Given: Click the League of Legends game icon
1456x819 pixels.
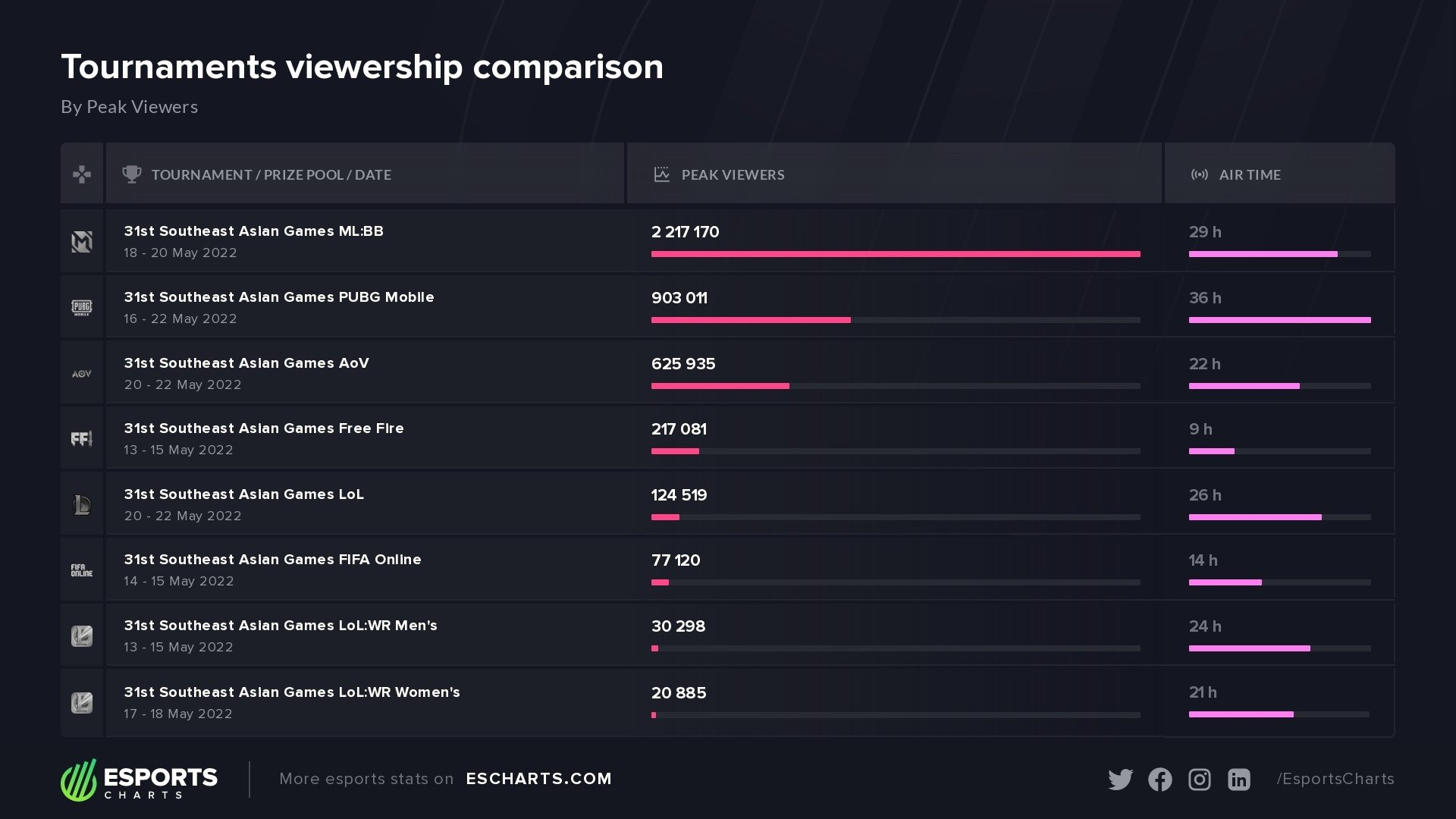Looking at the screenshot, I should point(82,504).
